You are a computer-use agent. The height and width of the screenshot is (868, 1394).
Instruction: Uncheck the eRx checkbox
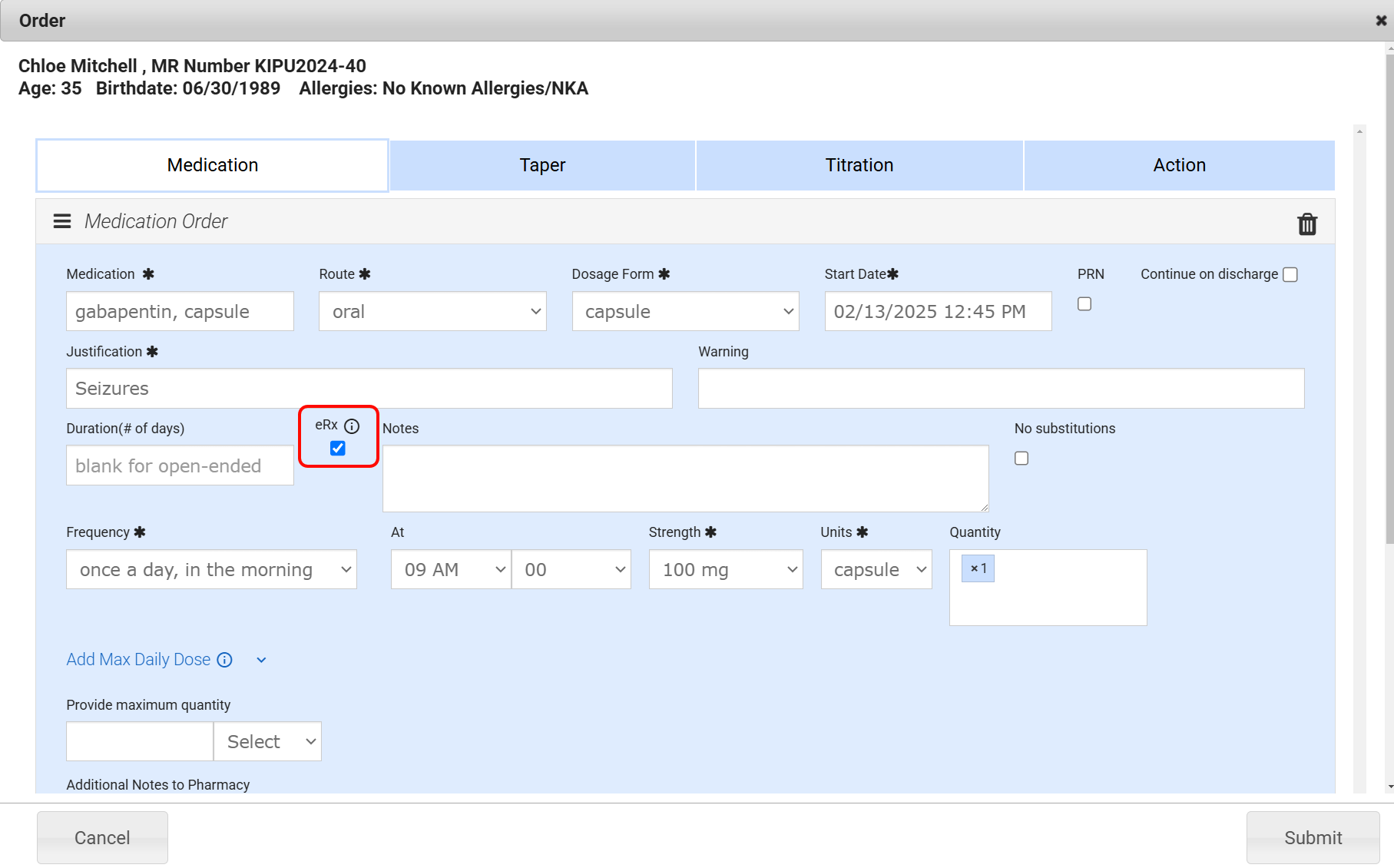click(338, 448)
